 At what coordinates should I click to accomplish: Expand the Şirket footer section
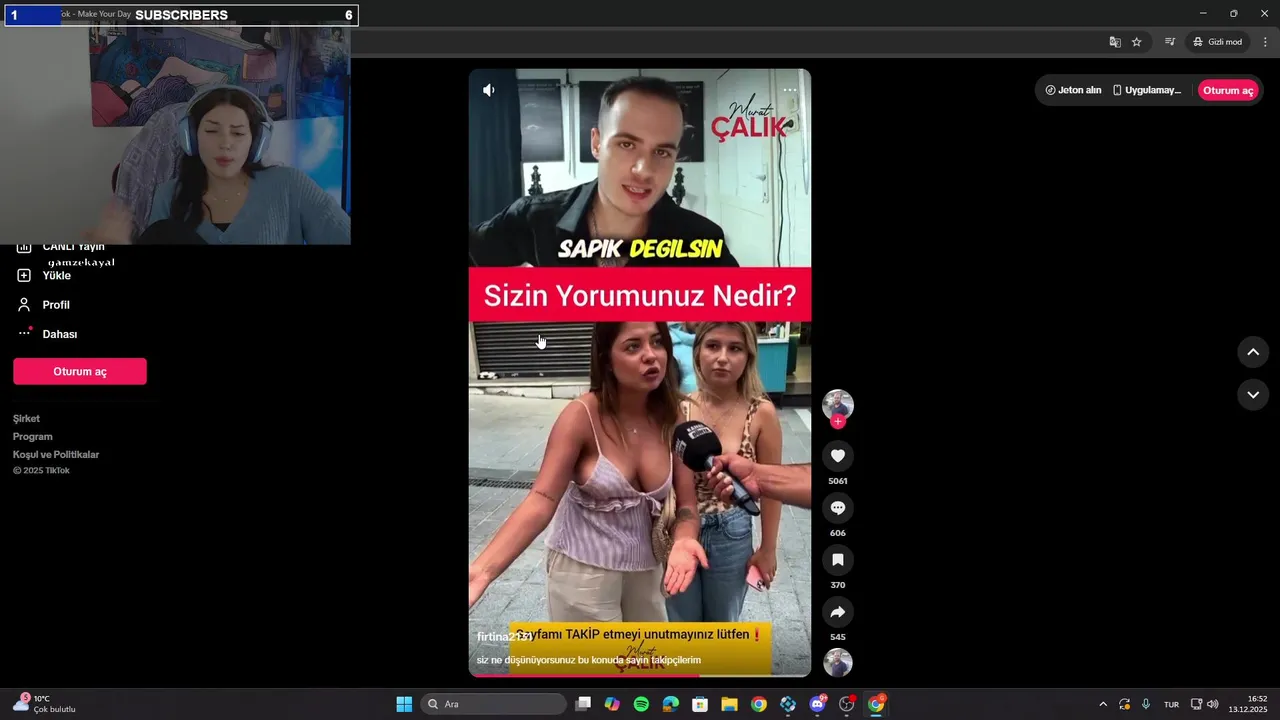[27, 419]
